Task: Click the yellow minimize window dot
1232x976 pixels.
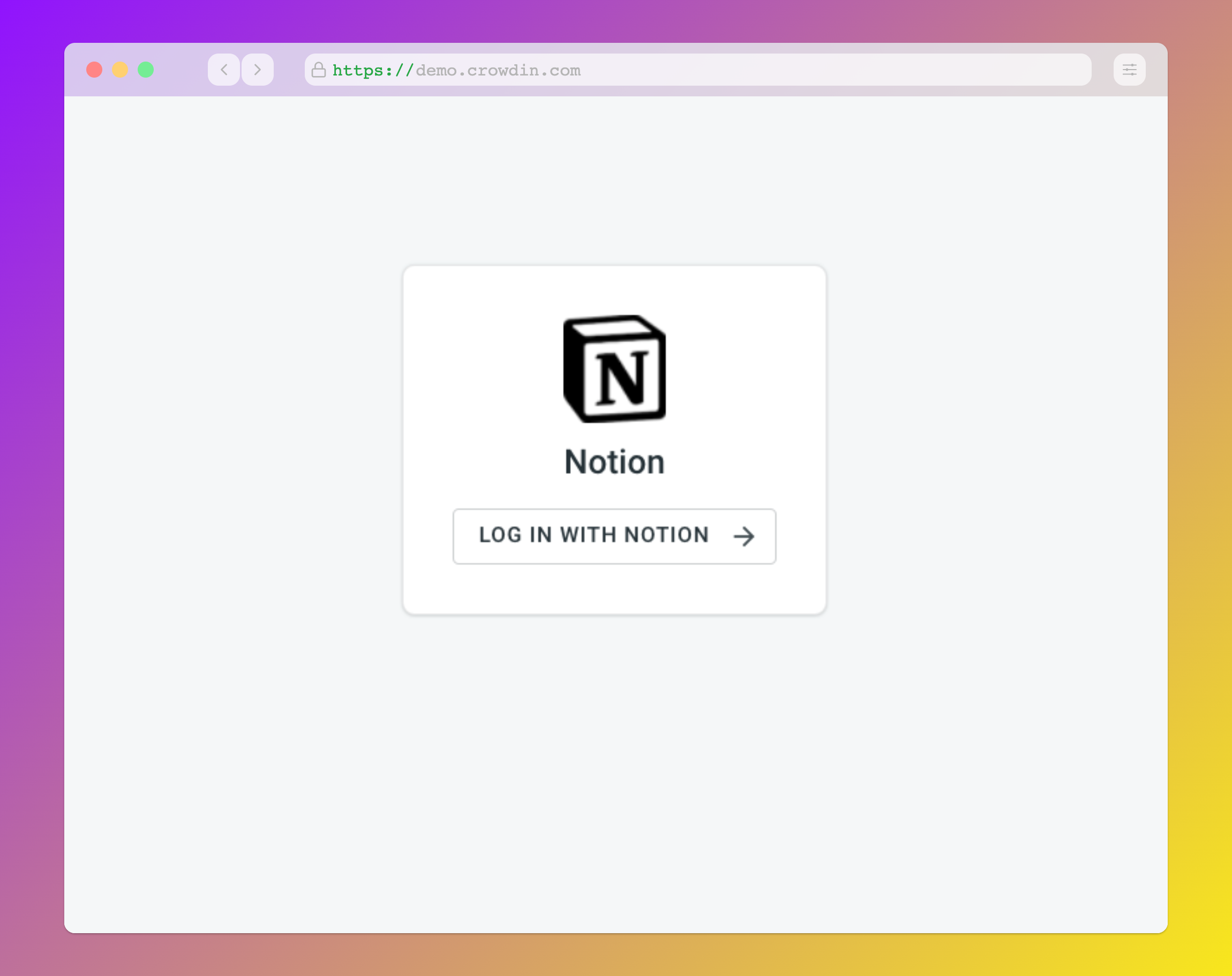Action: [x=120, y=70]
